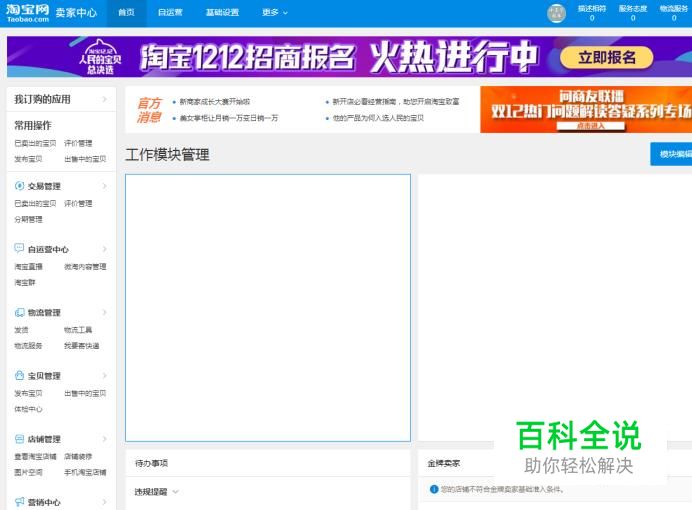Image resolution: width=692 pixels, height=510 pixels.
Task: Open 发货 link under 物流管理
Action: point(21,330)
